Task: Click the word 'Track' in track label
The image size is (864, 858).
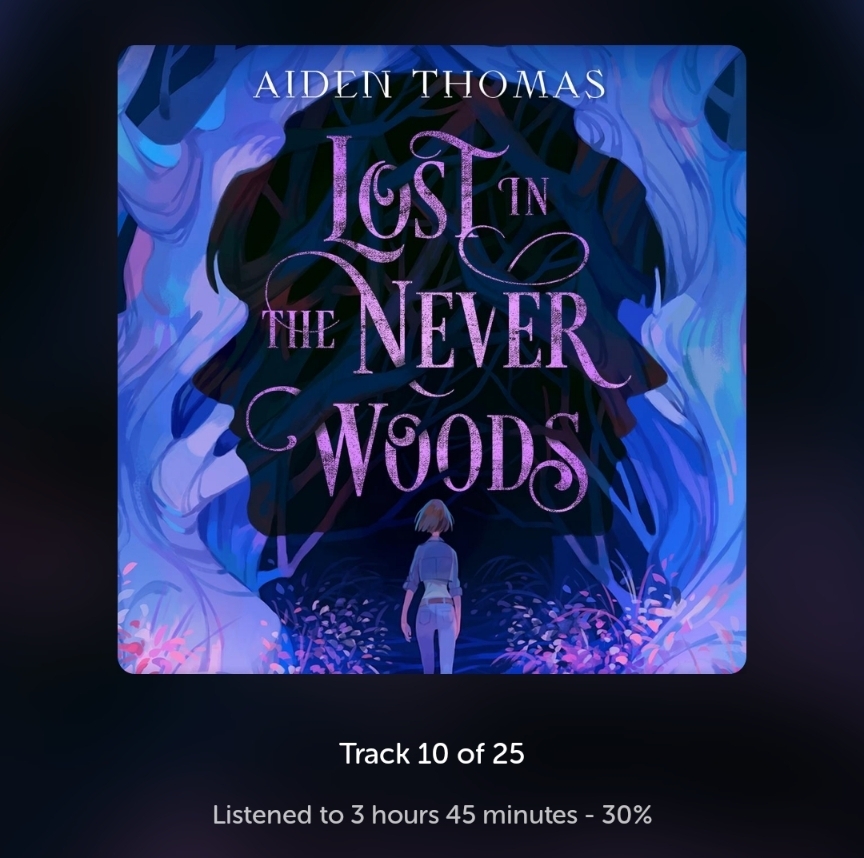Action: coord(375,753)
